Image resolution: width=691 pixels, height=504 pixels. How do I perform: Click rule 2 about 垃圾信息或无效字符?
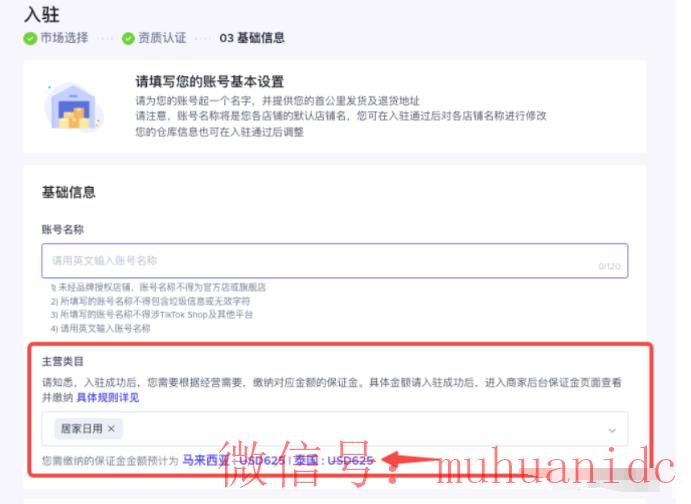[x=150, y=301]
